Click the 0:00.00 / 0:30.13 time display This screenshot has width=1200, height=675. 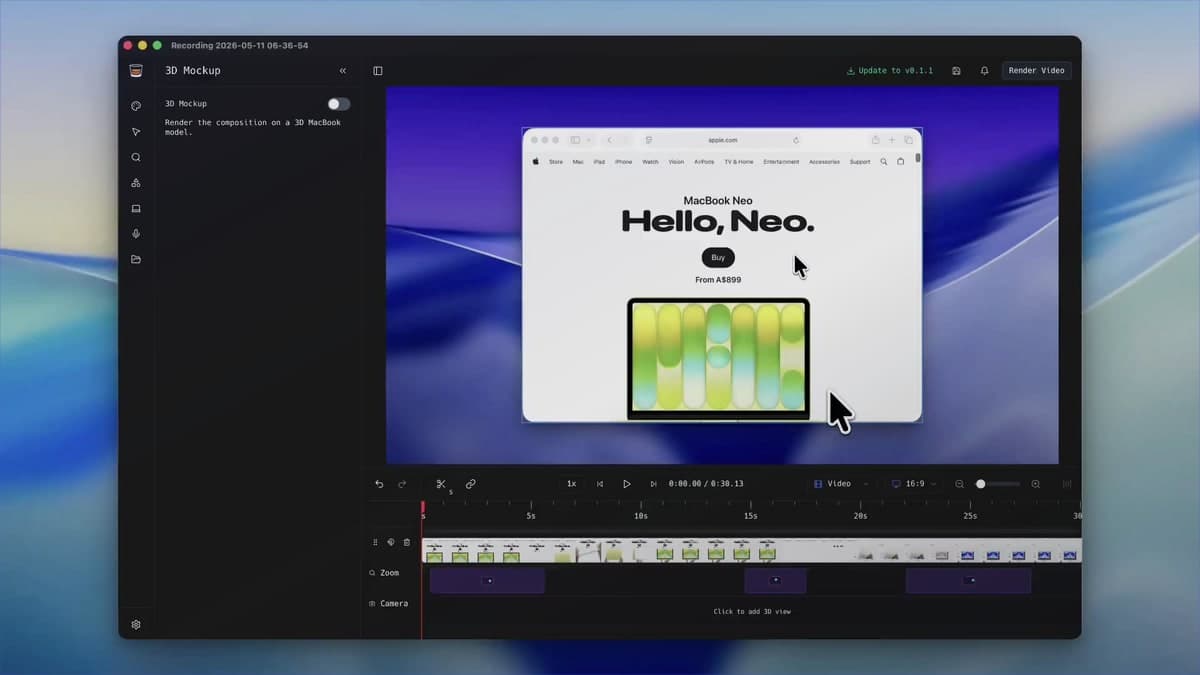[x=706, y=484]
